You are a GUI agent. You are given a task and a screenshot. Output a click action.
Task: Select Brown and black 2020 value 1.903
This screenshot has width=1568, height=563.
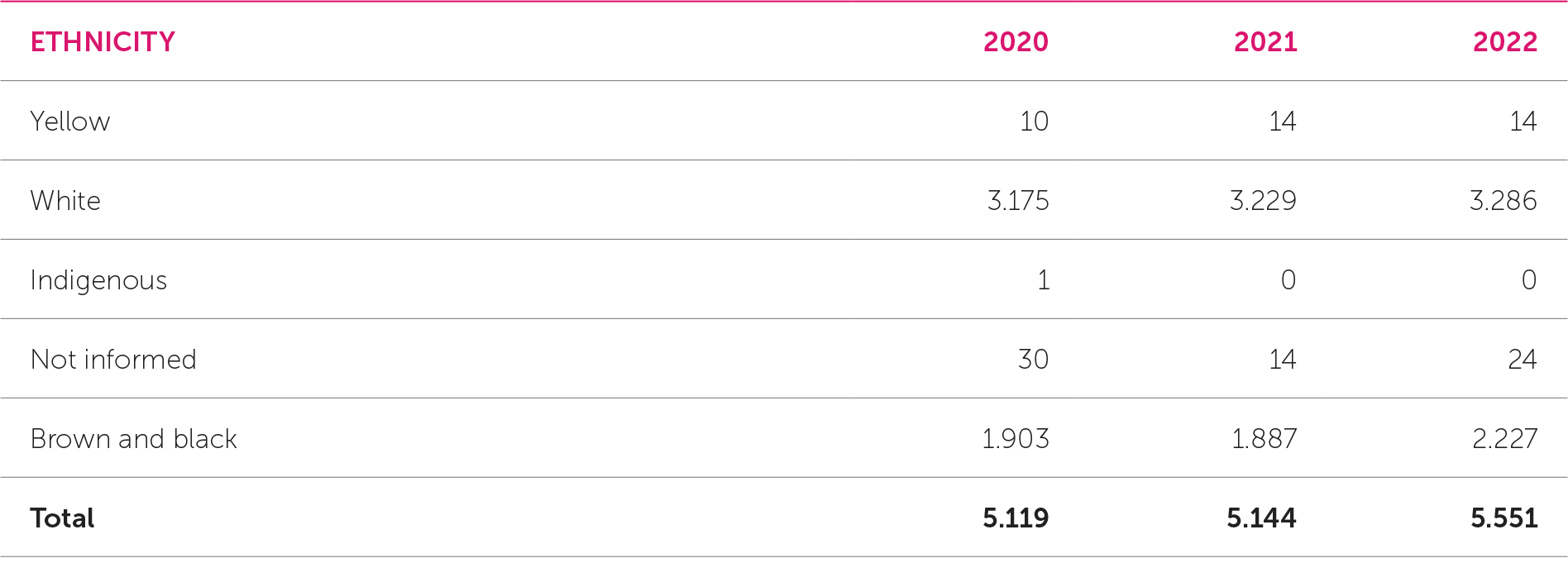coord(1015,439)
